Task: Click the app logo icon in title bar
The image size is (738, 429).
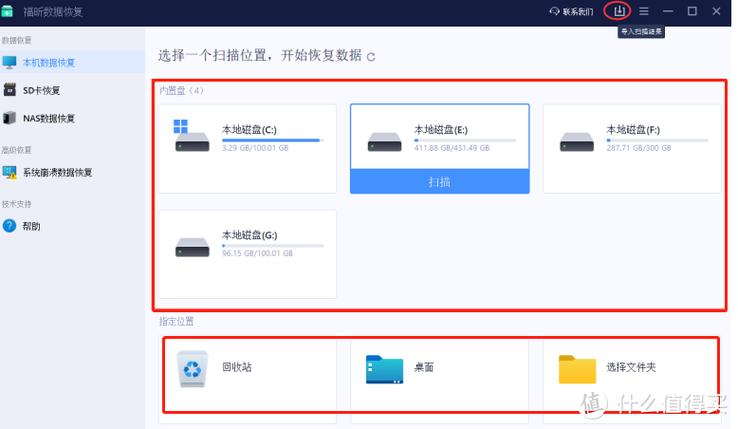Action: click(7, 11)
